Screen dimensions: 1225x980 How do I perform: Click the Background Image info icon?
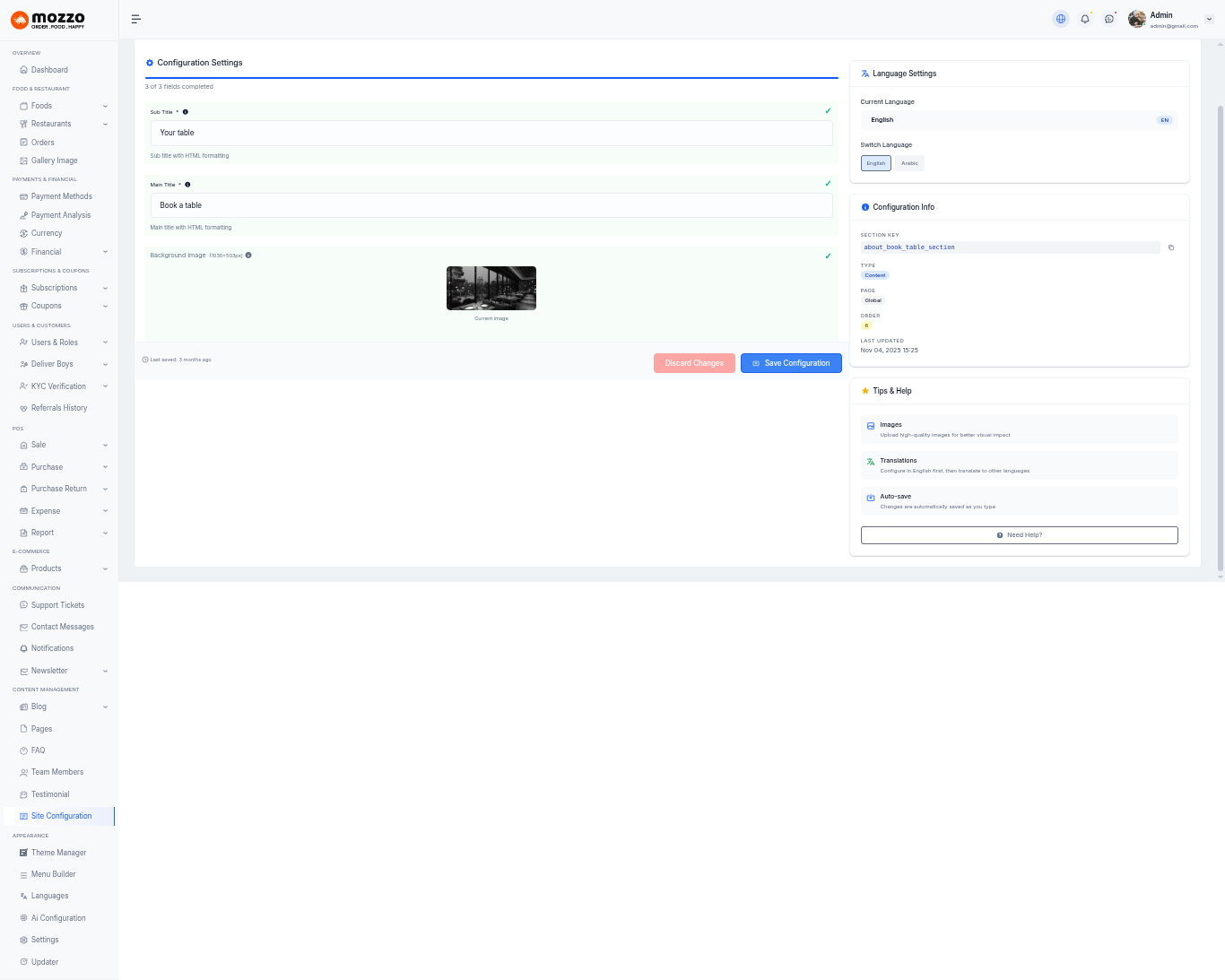pos(248,256)
